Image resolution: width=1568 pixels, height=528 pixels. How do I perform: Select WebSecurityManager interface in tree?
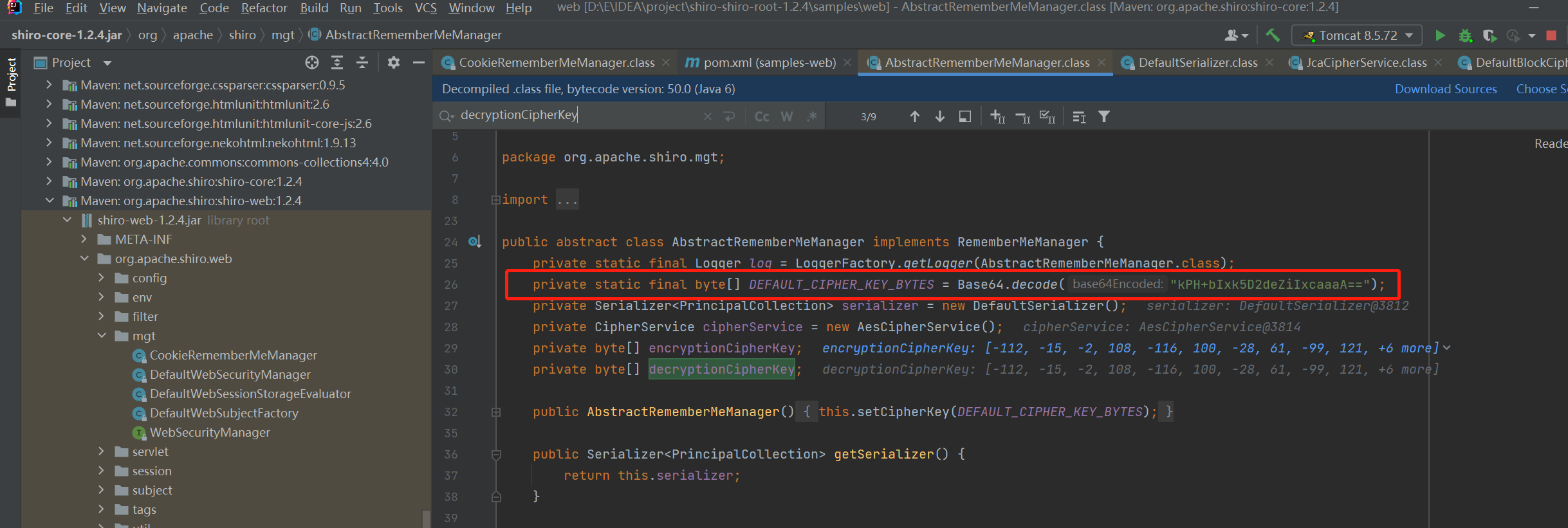click(x=210, y=432)
